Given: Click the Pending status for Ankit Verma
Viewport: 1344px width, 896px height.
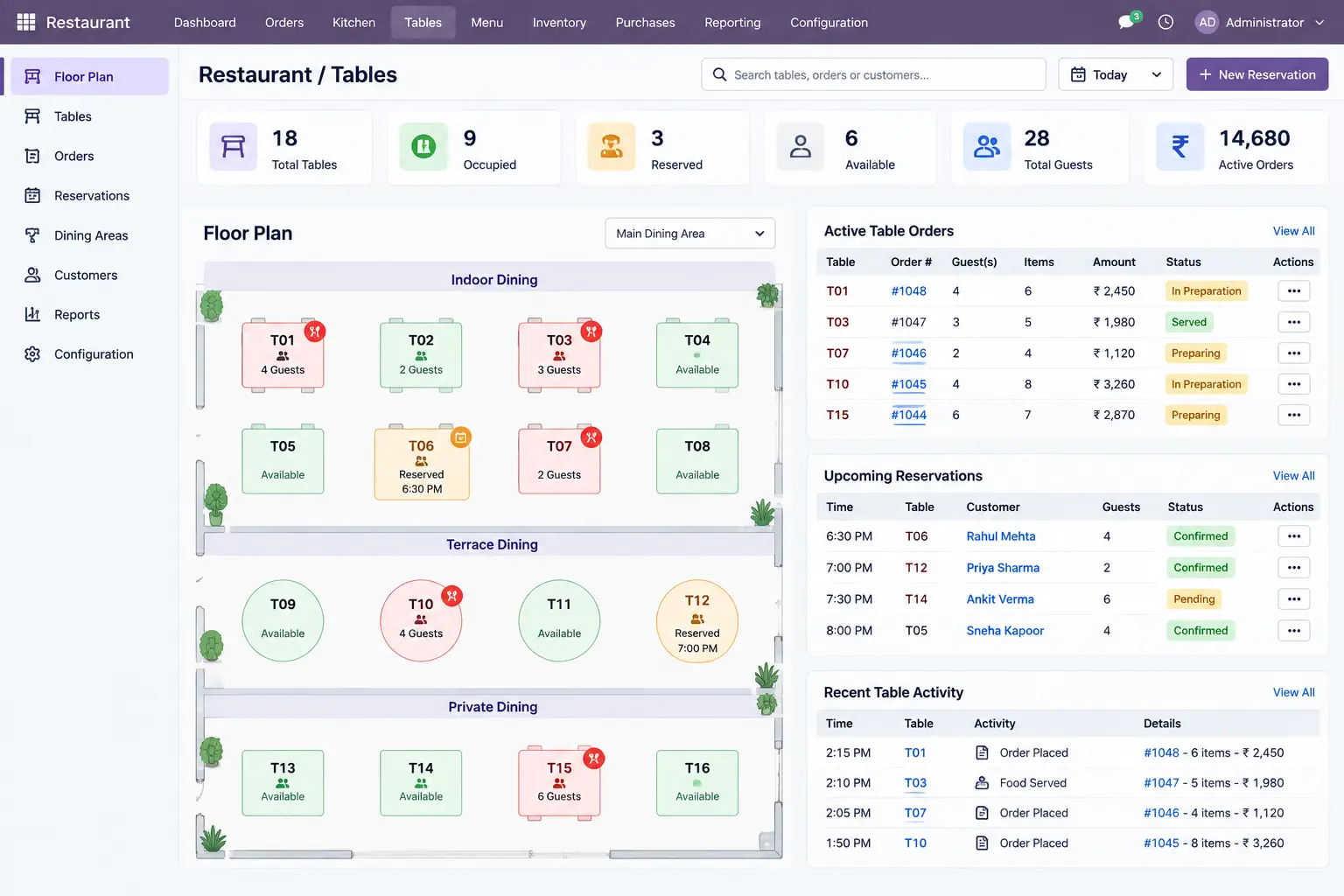Looking at the screenshot, I should [x=1194, y=599].
